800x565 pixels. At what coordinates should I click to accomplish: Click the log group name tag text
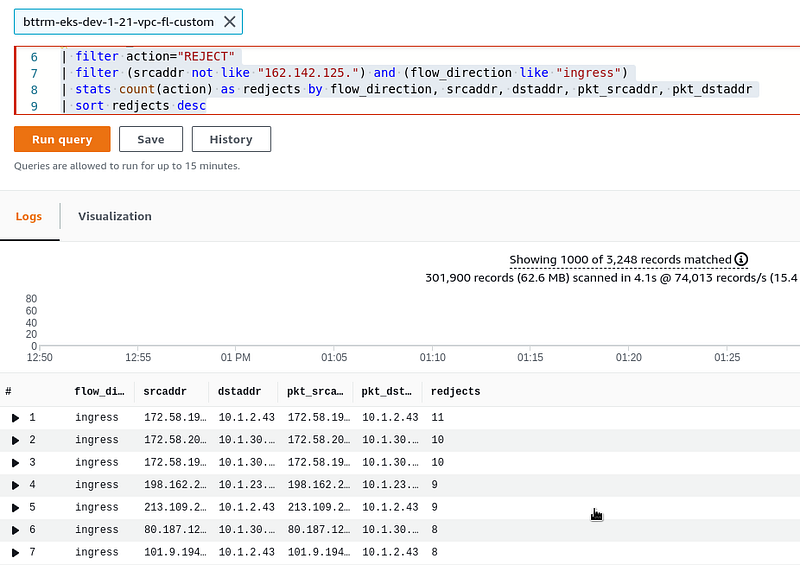coord(118,22)
